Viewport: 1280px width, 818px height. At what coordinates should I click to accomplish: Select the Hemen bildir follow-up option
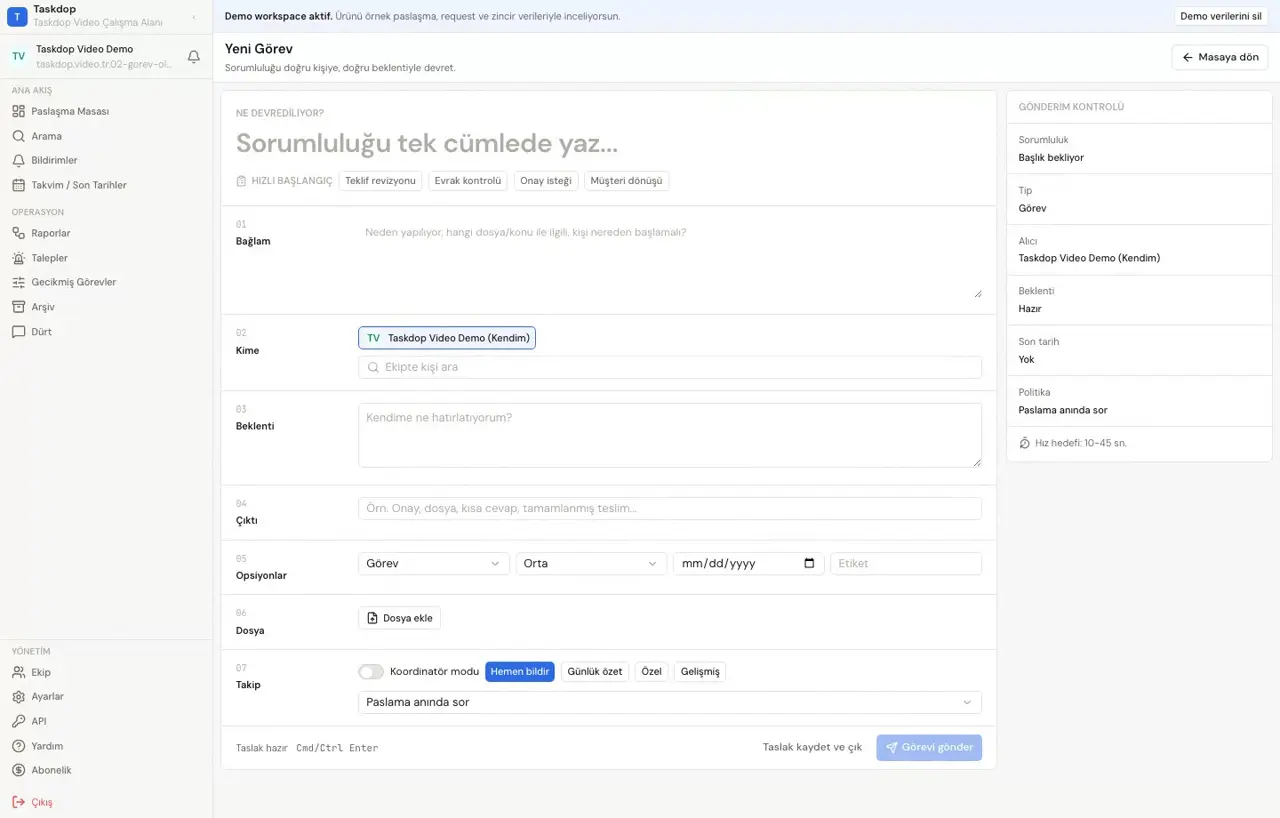click(x=520, y=672)
